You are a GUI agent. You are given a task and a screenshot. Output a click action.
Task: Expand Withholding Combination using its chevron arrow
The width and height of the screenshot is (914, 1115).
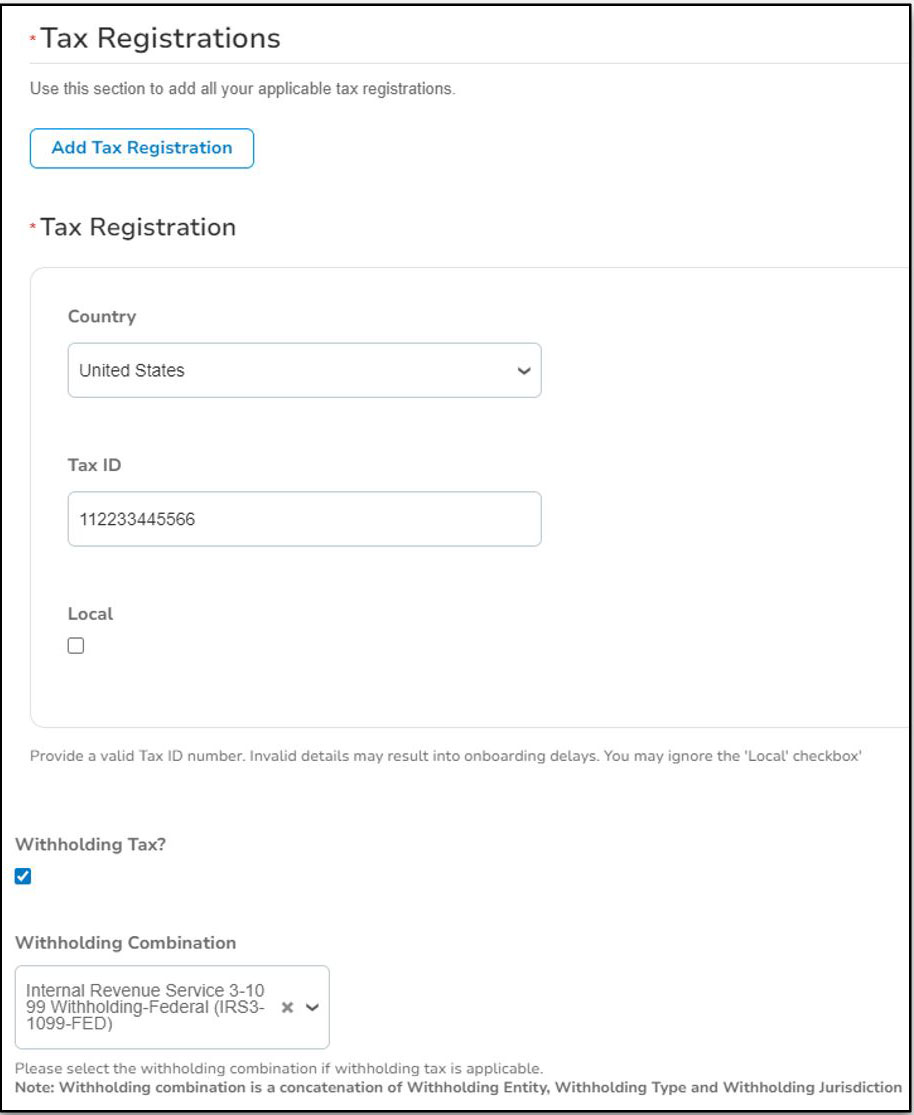(x=312, y=1008)
